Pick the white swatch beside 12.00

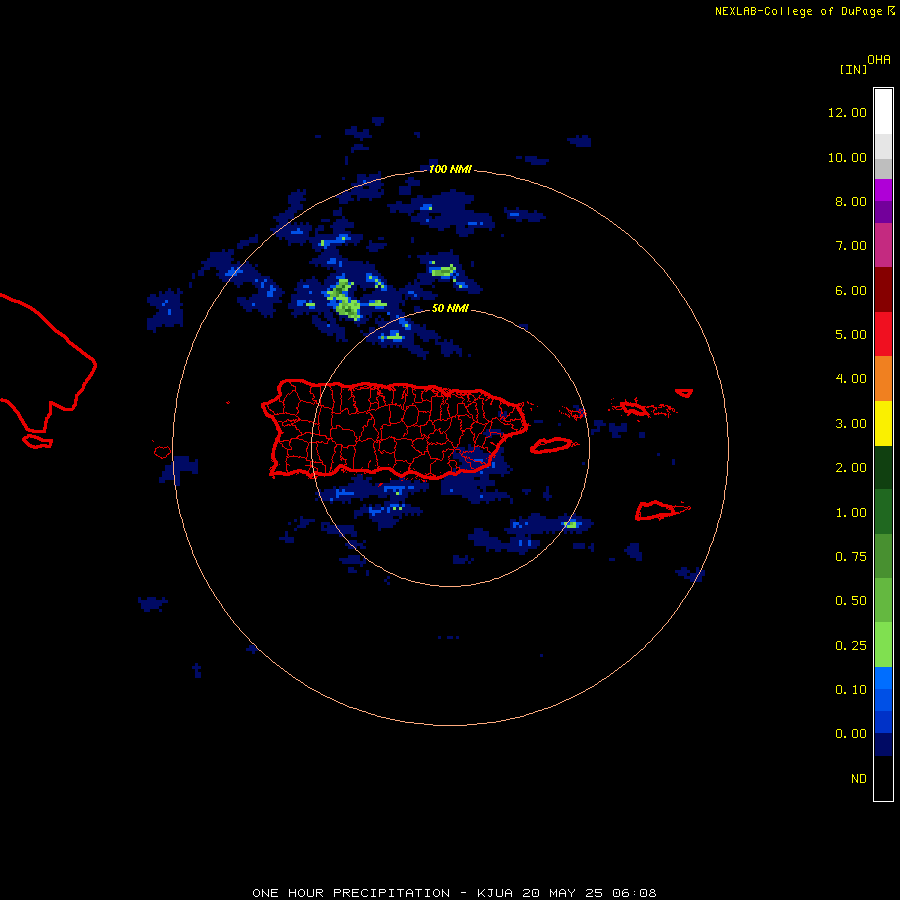[883, 112]
